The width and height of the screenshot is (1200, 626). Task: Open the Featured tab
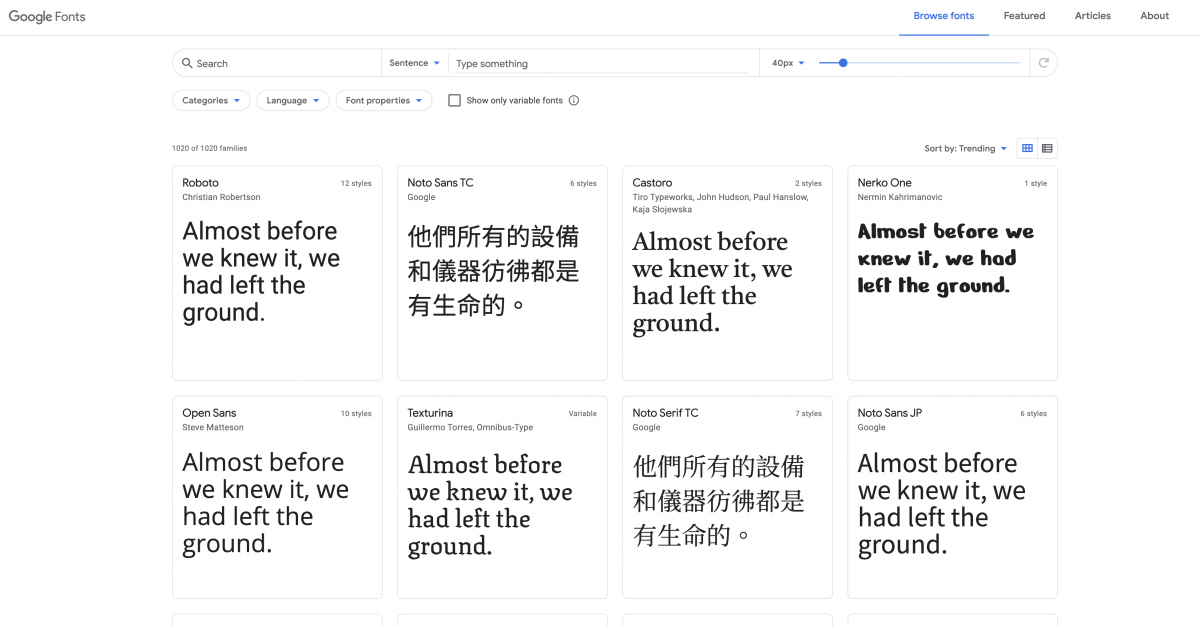pos(1025,16)
